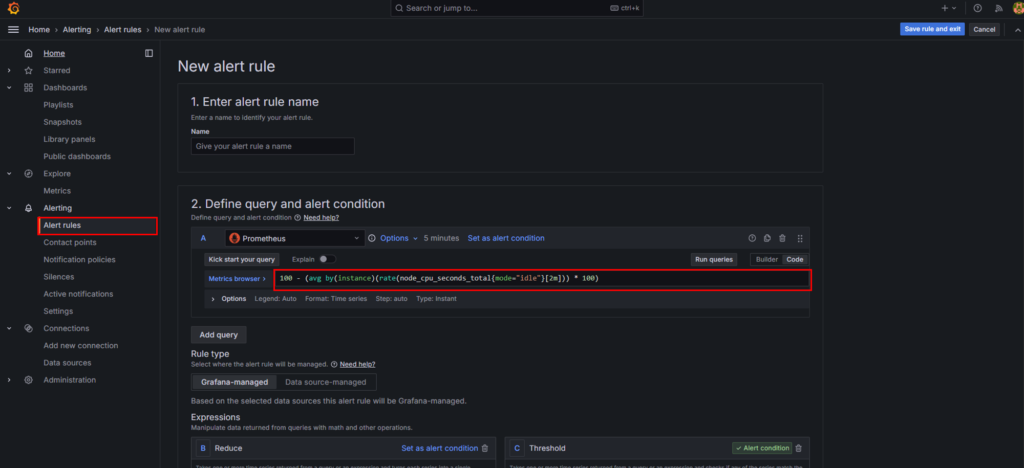Click the alert rule name field
Image resolution: width=1024 pixels, height=468 pixels.
pos(272,146)
